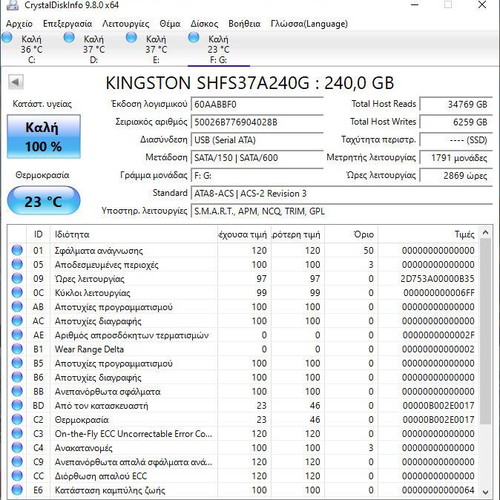Click the CrystalDiskInfo title bar app icon
500x500 pixels.
point(12,5)
